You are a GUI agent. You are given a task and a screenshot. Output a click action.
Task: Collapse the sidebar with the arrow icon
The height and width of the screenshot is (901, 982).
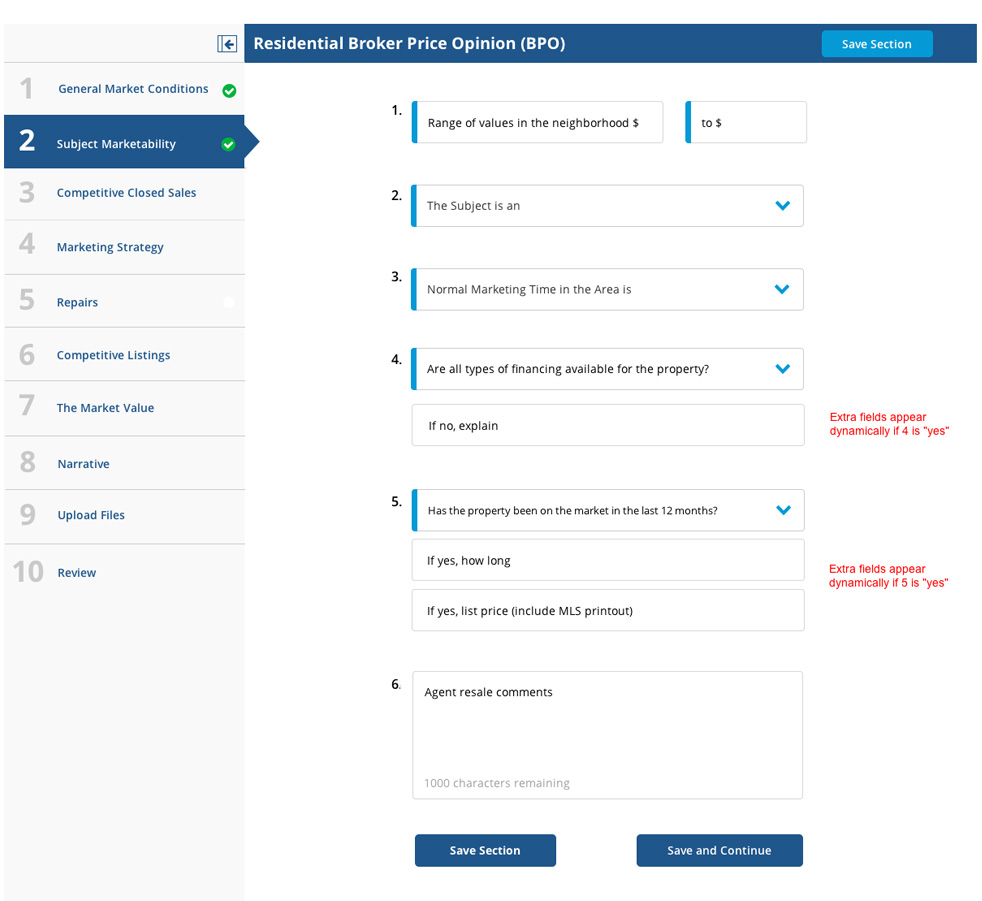pyautogui.click(x=227, y=44)
